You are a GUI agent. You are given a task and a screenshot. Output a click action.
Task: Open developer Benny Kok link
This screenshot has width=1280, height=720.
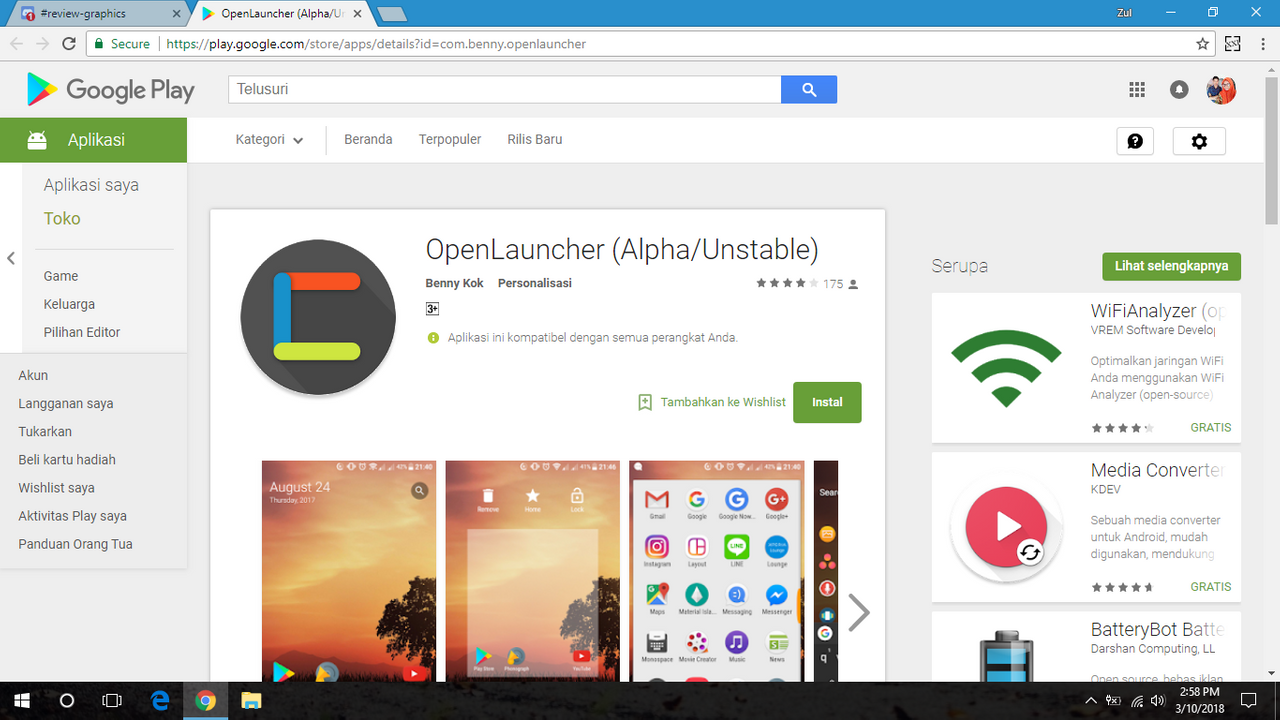point(454,283)
